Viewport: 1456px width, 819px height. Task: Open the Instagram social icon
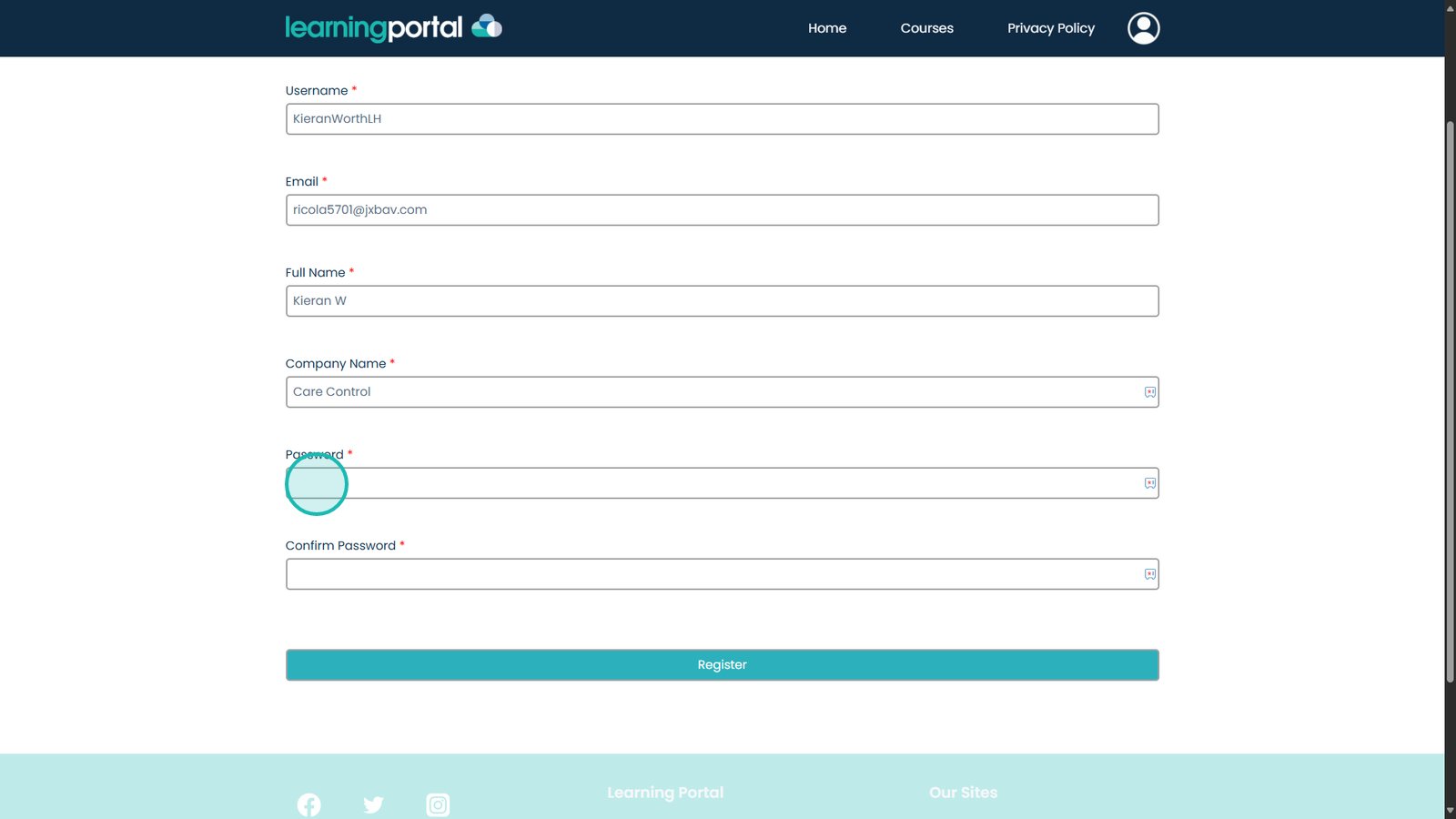coord(438,804)
